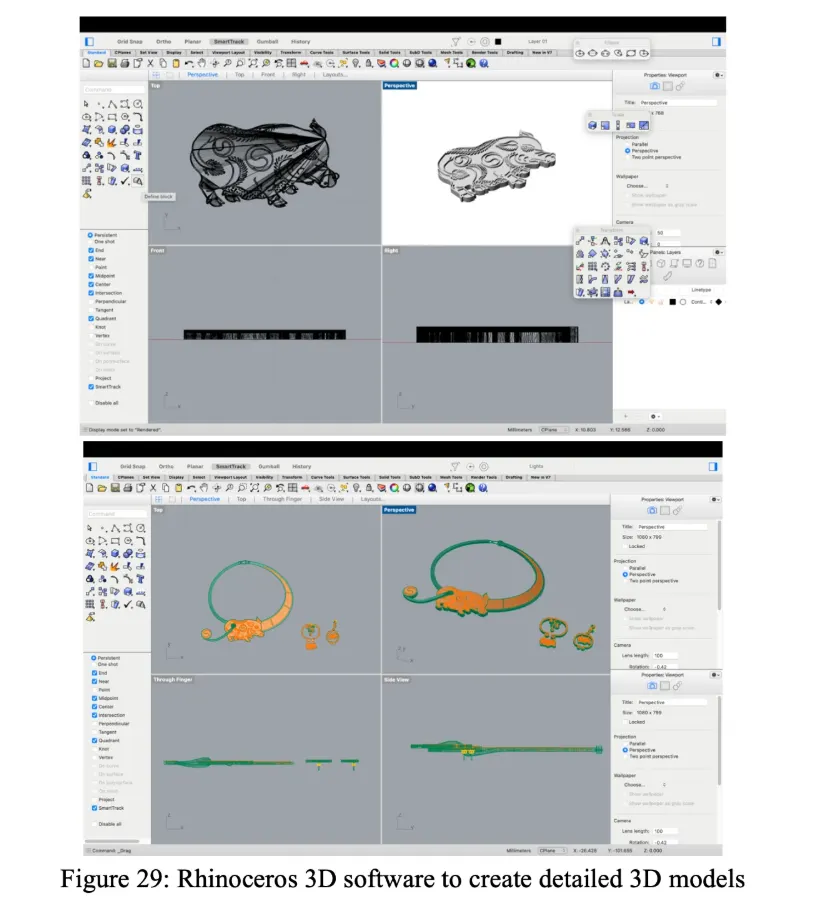Uncheck the End osnap in top window

[x=91, y=250]
